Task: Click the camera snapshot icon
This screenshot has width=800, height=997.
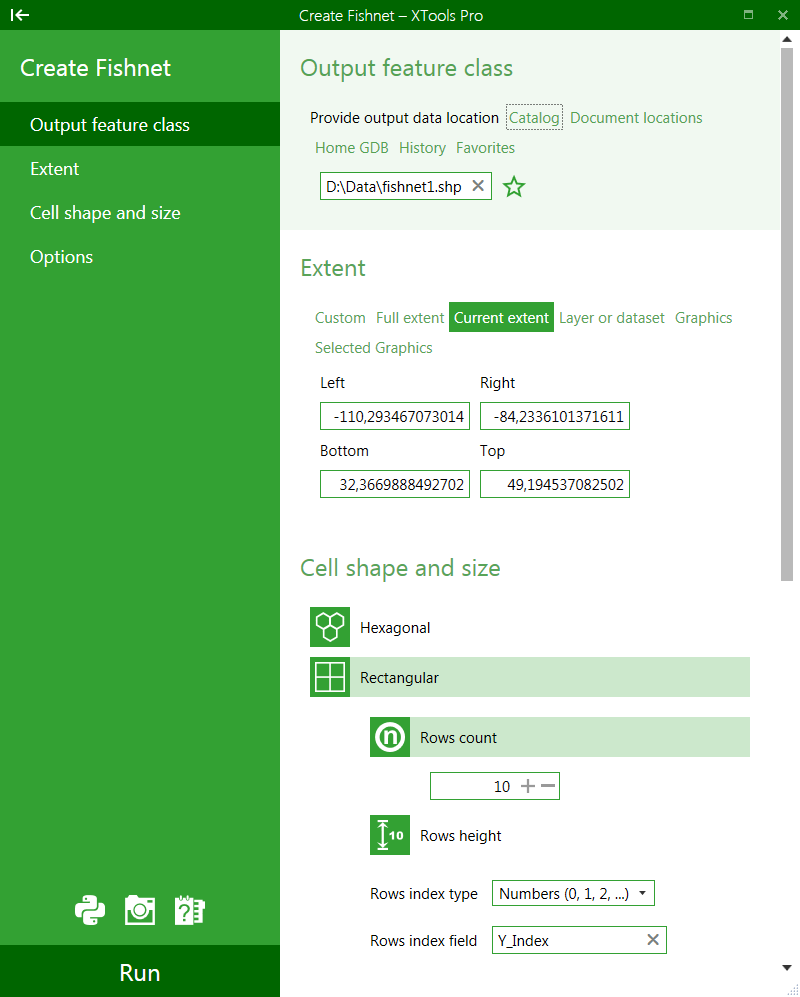Action: coord(140,910)
